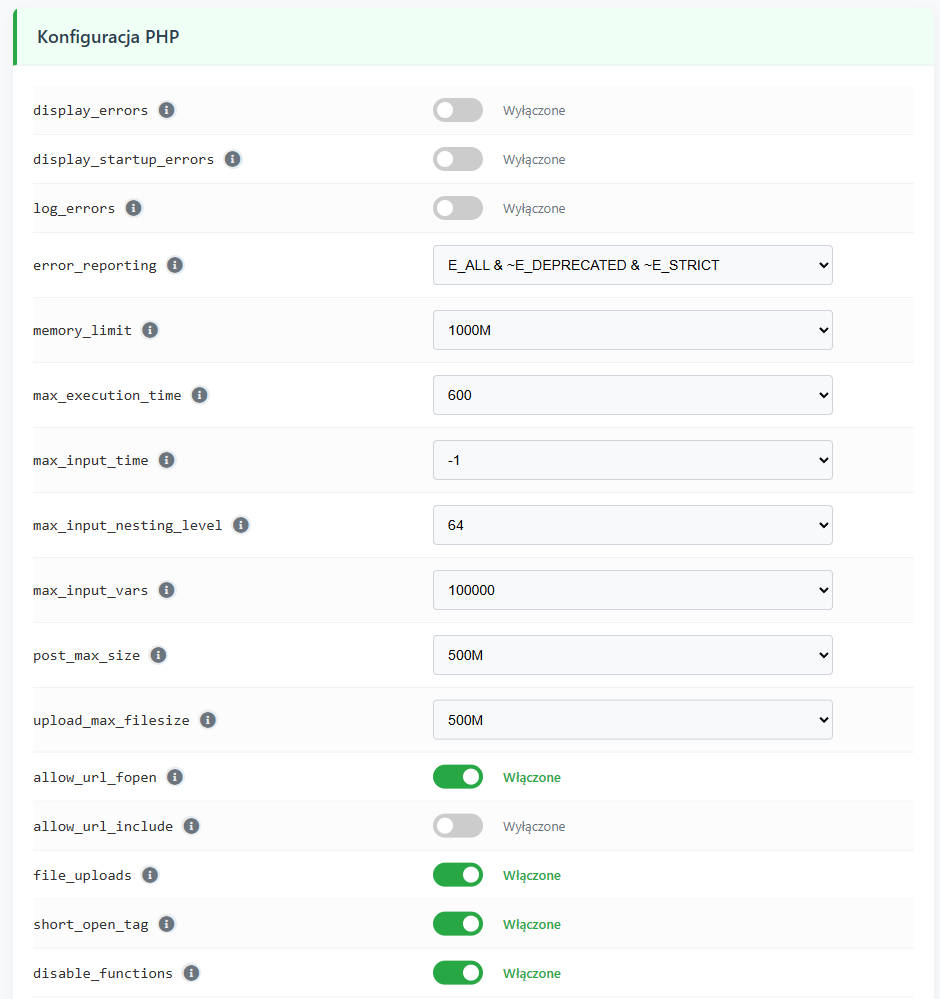Turn off file_uploads
The height and width of the screenshot is (999, 940).
point(457,874)
